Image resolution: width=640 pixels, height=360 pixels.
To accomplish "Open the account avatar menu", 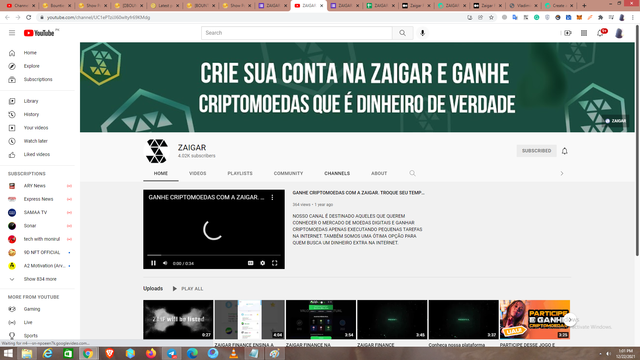I will pos(619,33).
